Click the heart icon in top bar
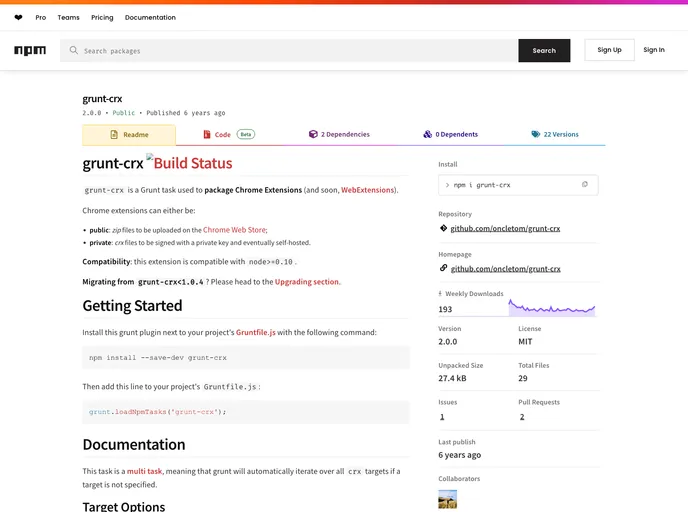 (x=18, y=18)
